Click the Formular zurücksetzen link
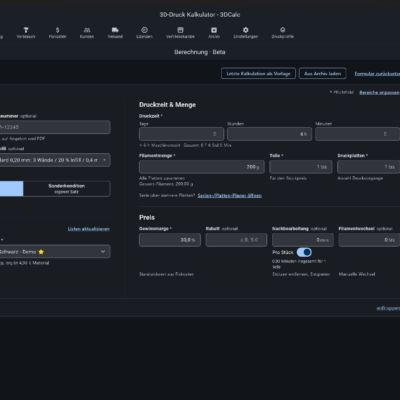Screen dimensions: 400x400 click(377, 74)
